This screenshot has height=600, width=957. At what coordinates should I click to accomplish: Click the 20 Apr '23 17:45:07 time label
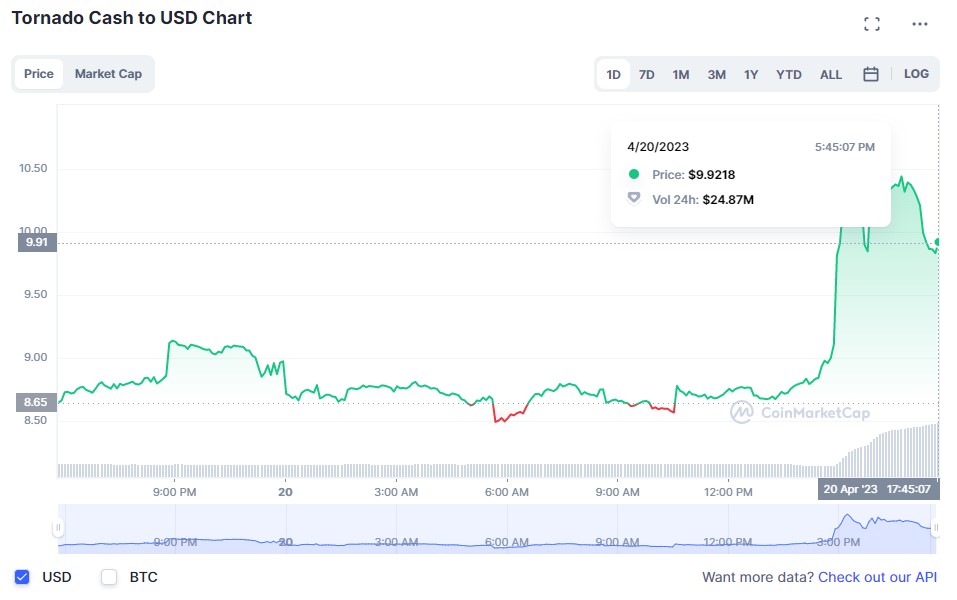878,489
